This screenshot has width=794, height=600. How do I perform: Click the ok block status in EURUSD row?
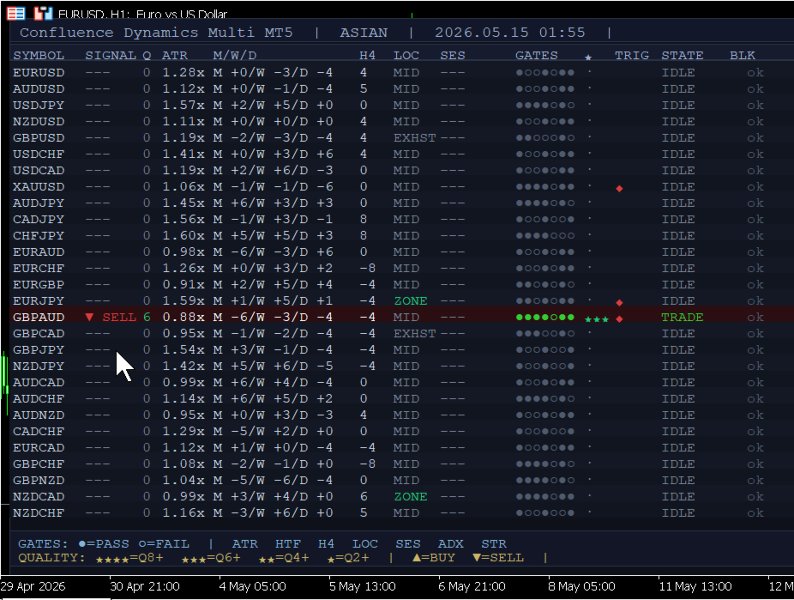coord(755,72)
